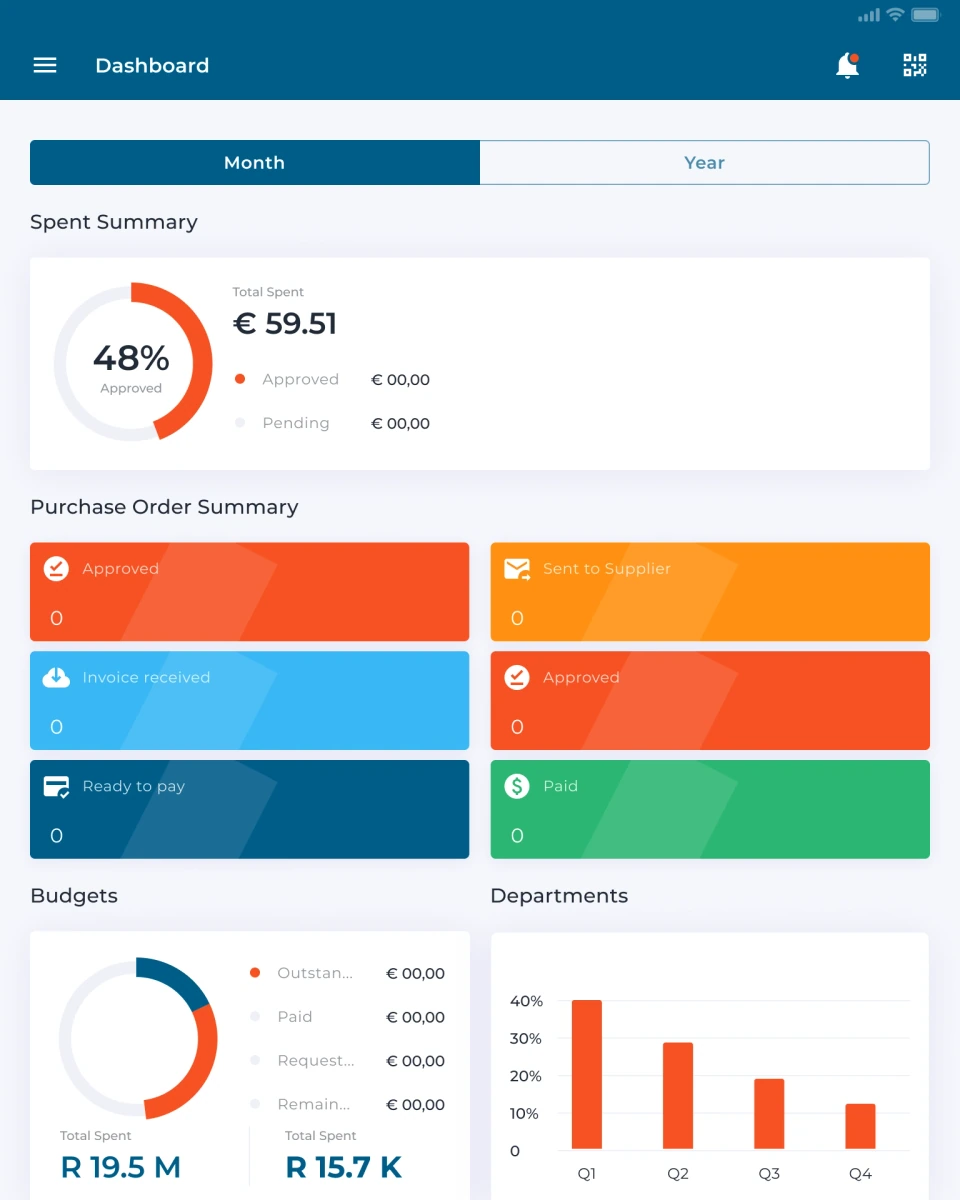Open the Invoice received blue card
Image resolution: width=960 pixels, height=1200 pixels.
coord(250,701)
